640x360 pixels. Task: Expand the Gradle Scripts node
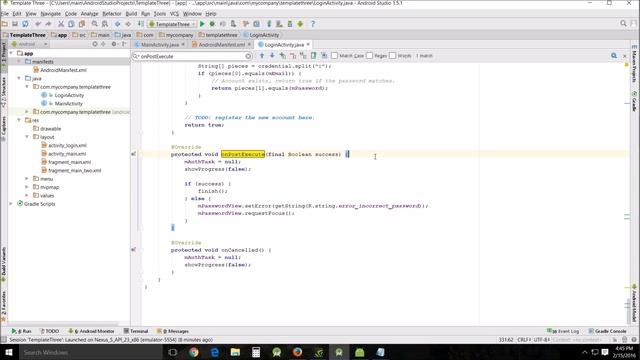[11, 204]
